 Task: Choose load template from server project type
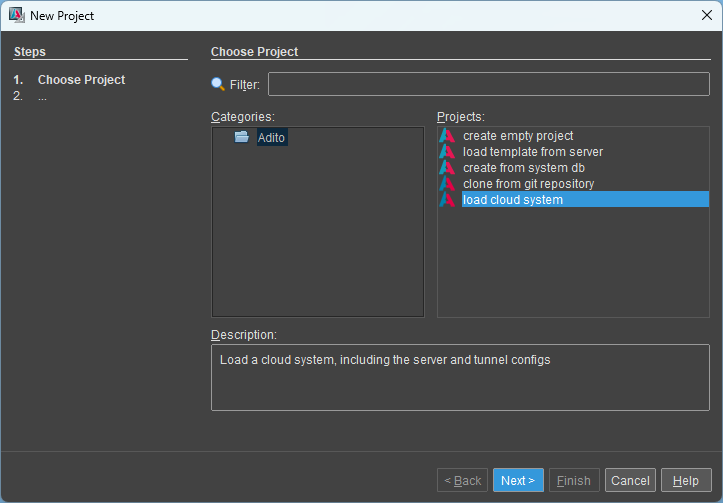[532, 152]
